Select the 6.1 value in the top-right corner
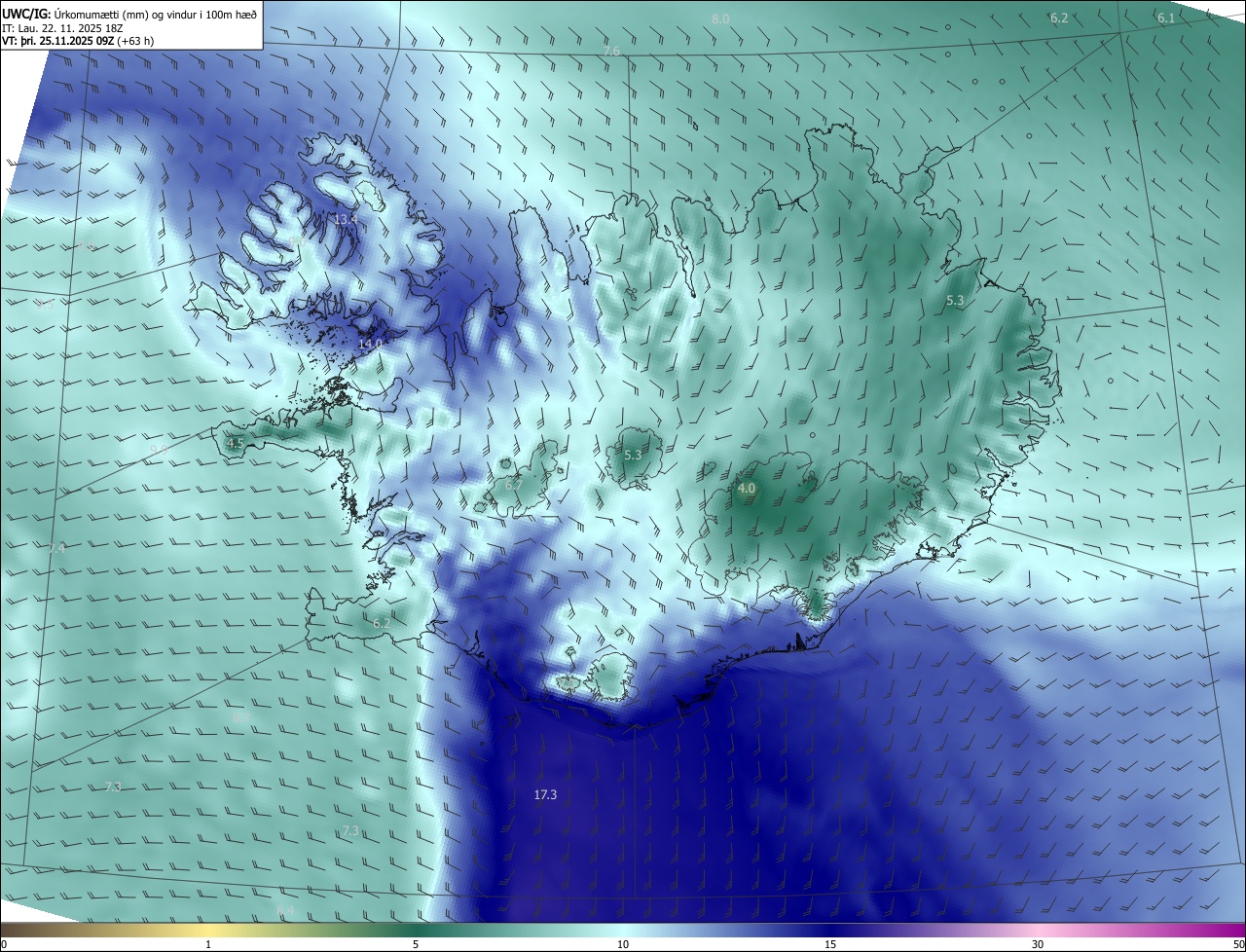 [x=1166, y=18]
